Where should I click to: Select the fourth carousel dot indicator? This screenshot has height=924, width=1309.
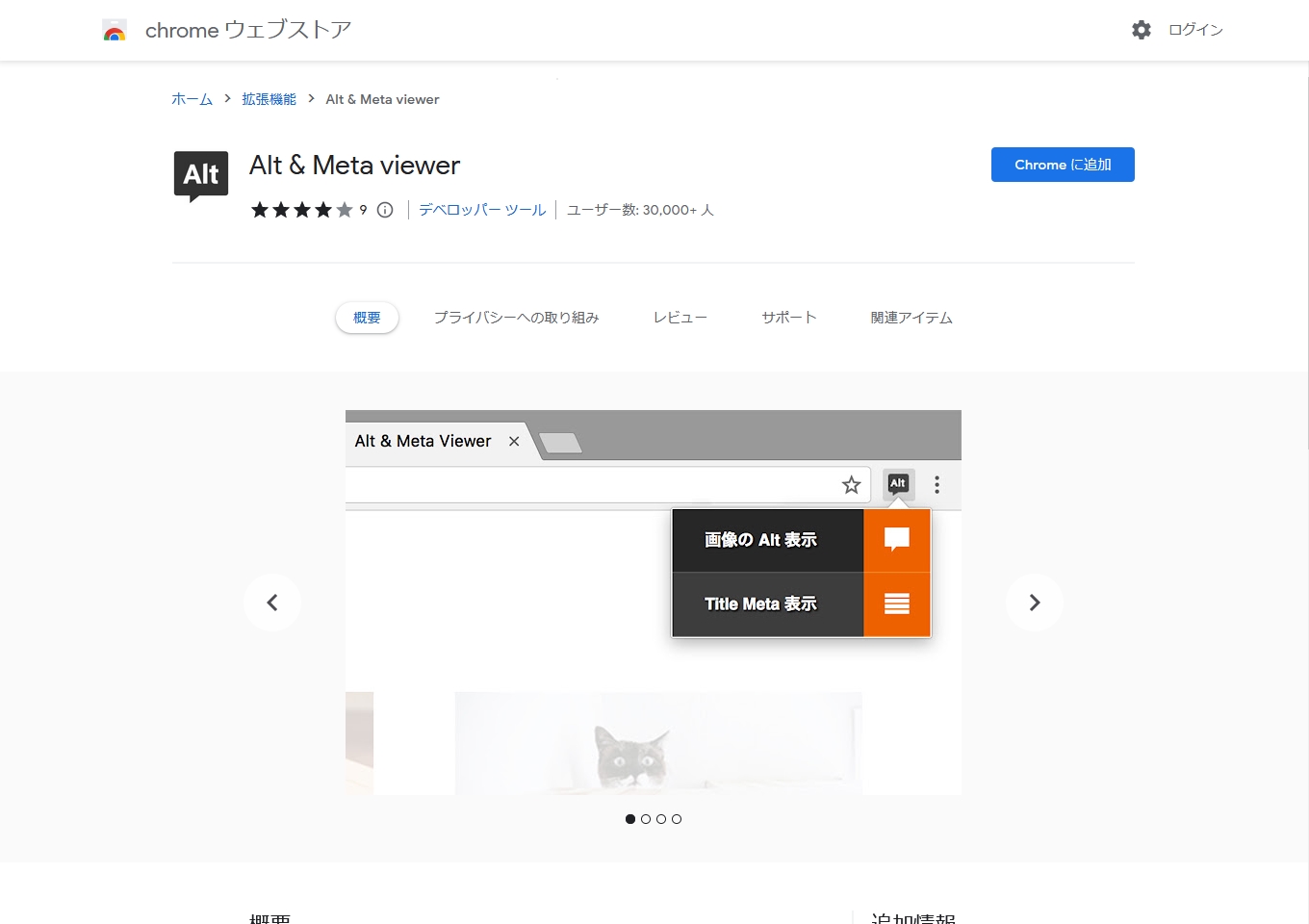[x=677, y=819]
